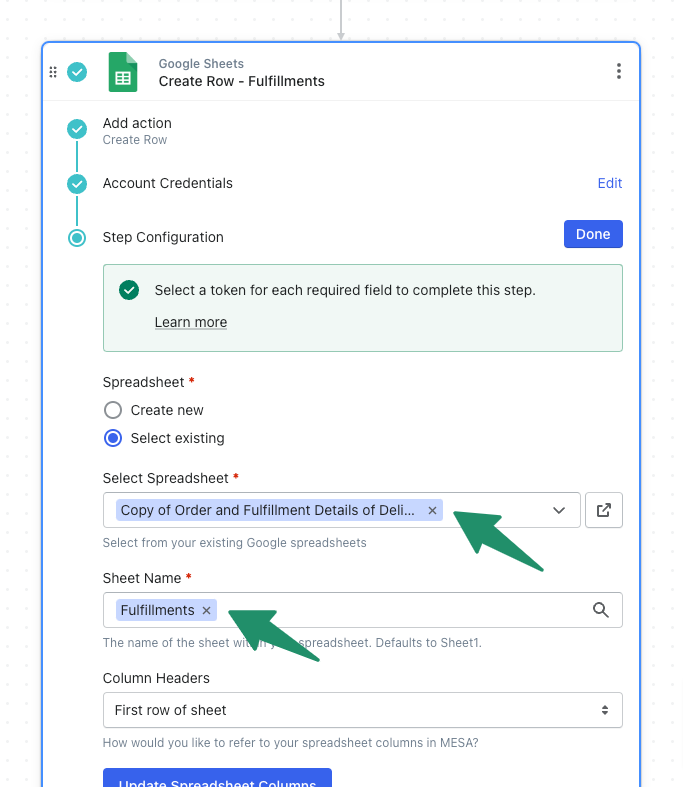Screen dimensions: 683x787
Task: Click the Account Credentials step row
Action: pyautogui.click(x=345, y=184)
